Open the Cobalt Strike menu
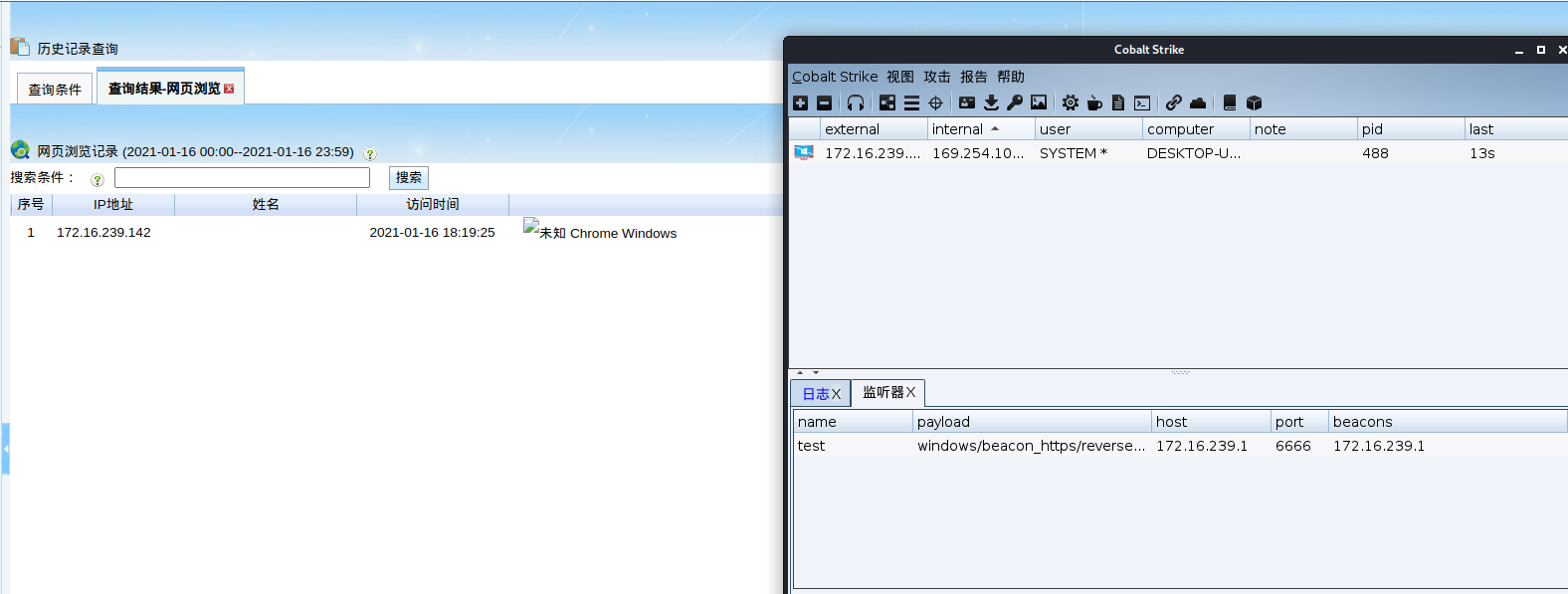The height and width of the screenshot is (594, 1568). (835, 77)
